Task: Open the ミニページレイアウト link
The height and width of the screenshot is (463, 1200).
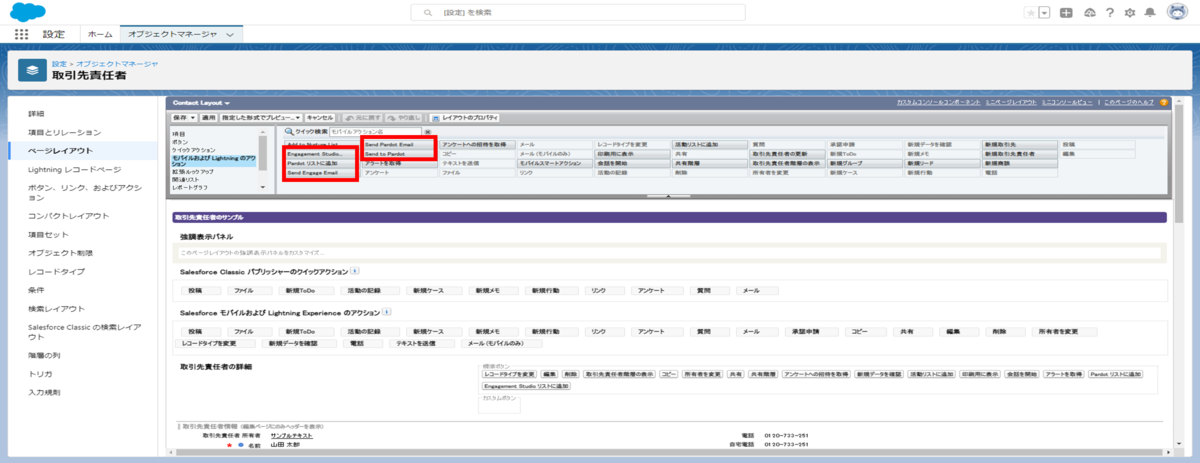Action: click(x=1010, y=103)
